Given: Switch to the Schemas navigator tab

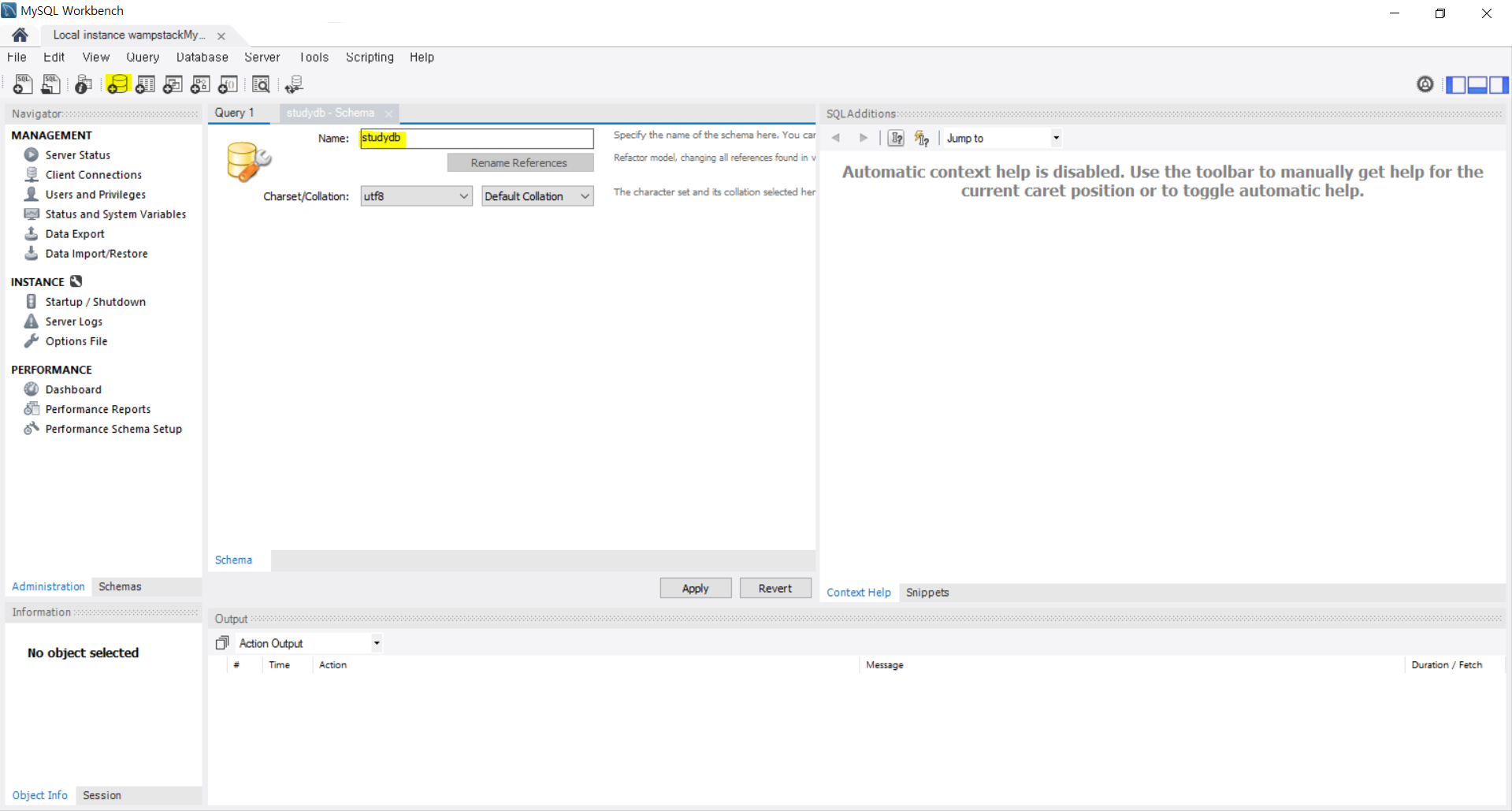Looking at the screenshot, I should [x=120, y=586].
